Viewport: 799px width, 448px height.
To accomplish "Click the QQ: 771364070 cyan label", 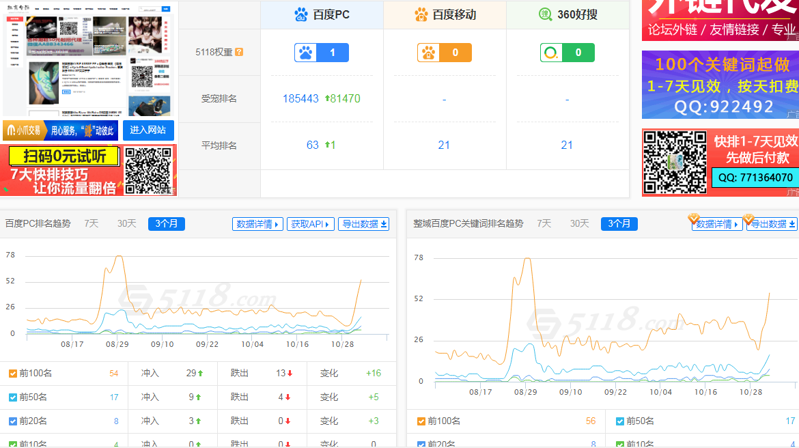I will click(x=755, y=177).
